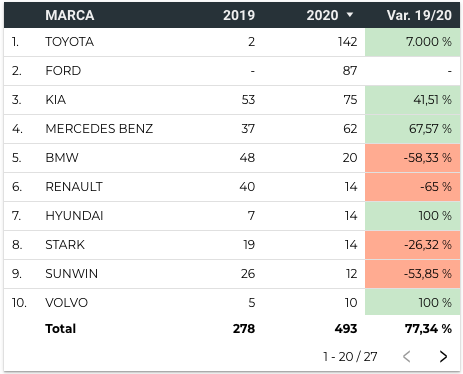Select the KIA brand cell
This screenshot has width=463, height=374.
pyautogui.click(x=56, y=100)
